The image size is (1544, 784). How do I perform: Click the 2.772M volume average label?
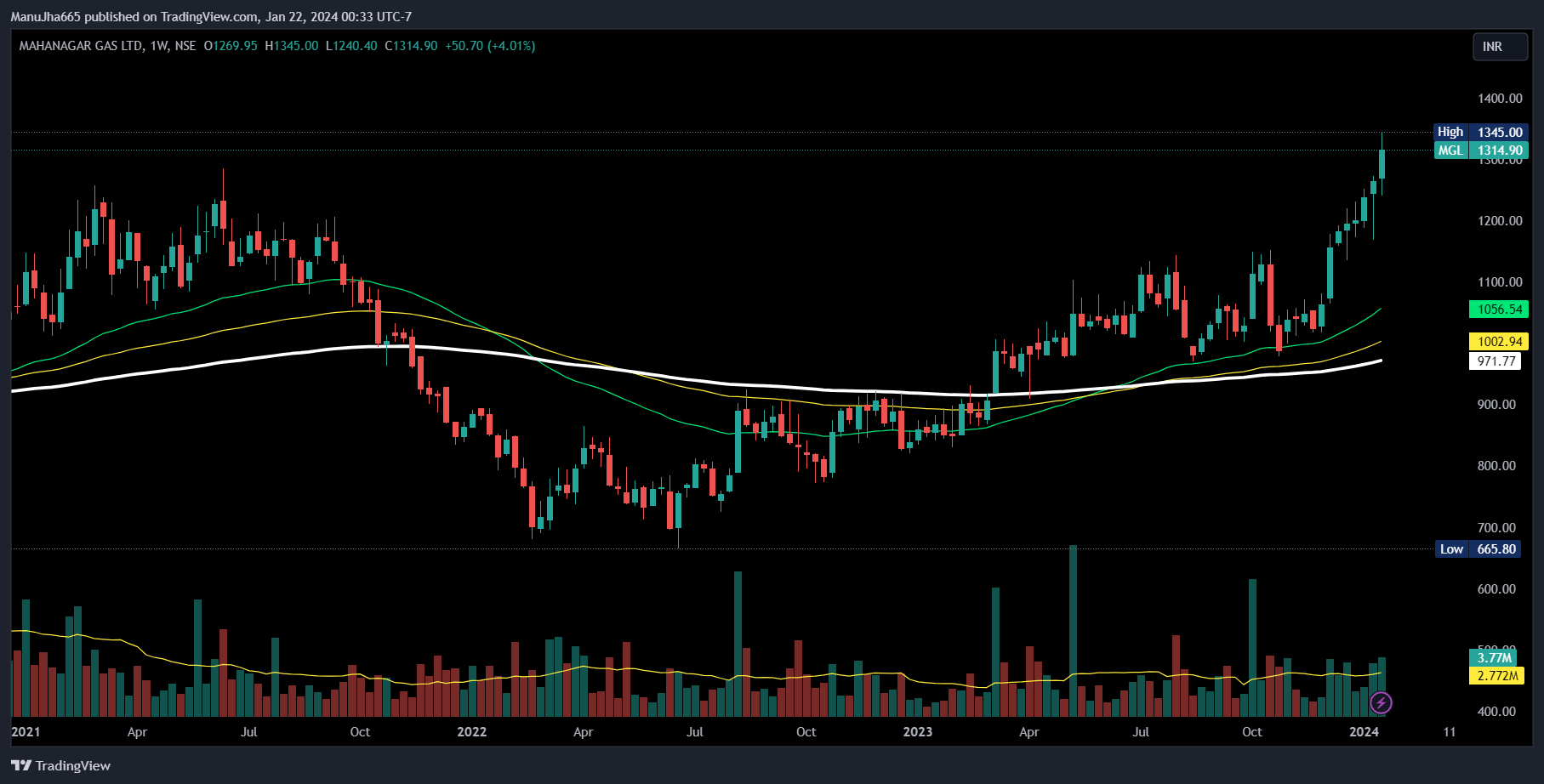coord(1496,675)
